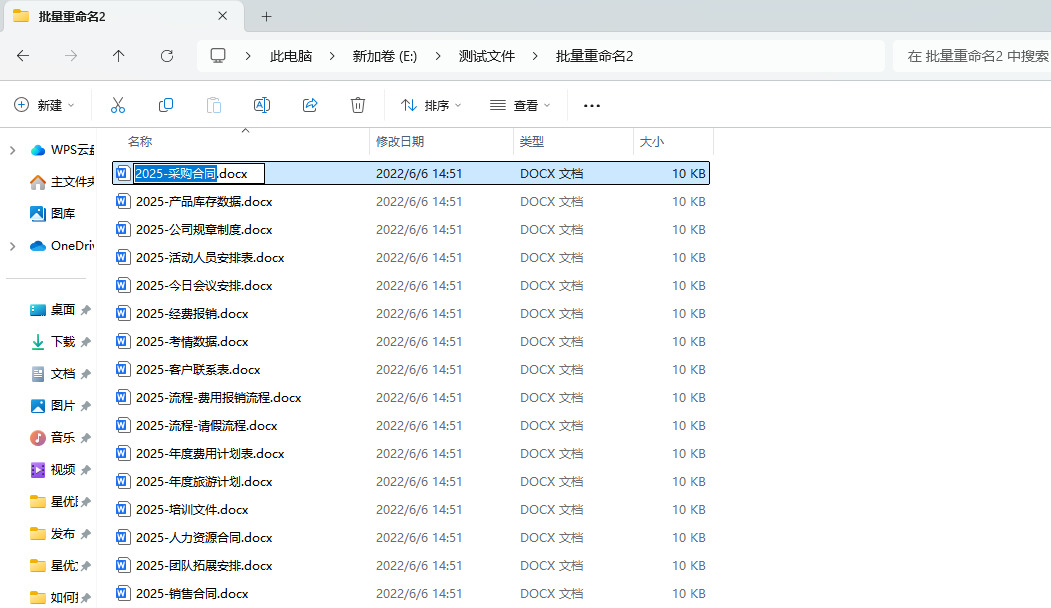The image size is (1051, 608).
Task: Click 此电脑 breadcrumb
Action: [291, 56]
